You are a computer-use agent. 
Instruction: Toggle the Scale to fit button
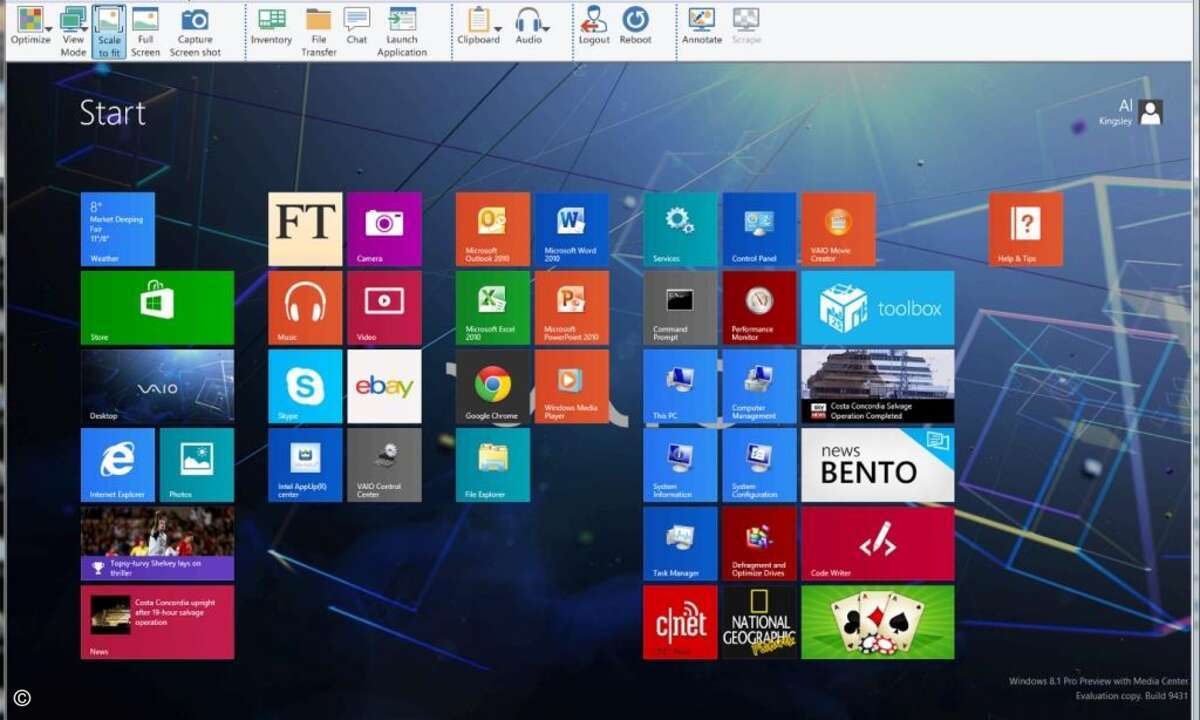pyautogui.click(x=109, y=31)
